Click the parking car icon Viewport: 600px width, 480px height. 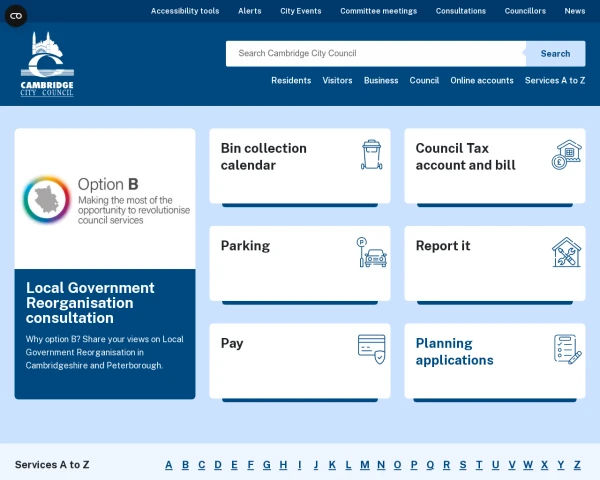tap(372, 252)
